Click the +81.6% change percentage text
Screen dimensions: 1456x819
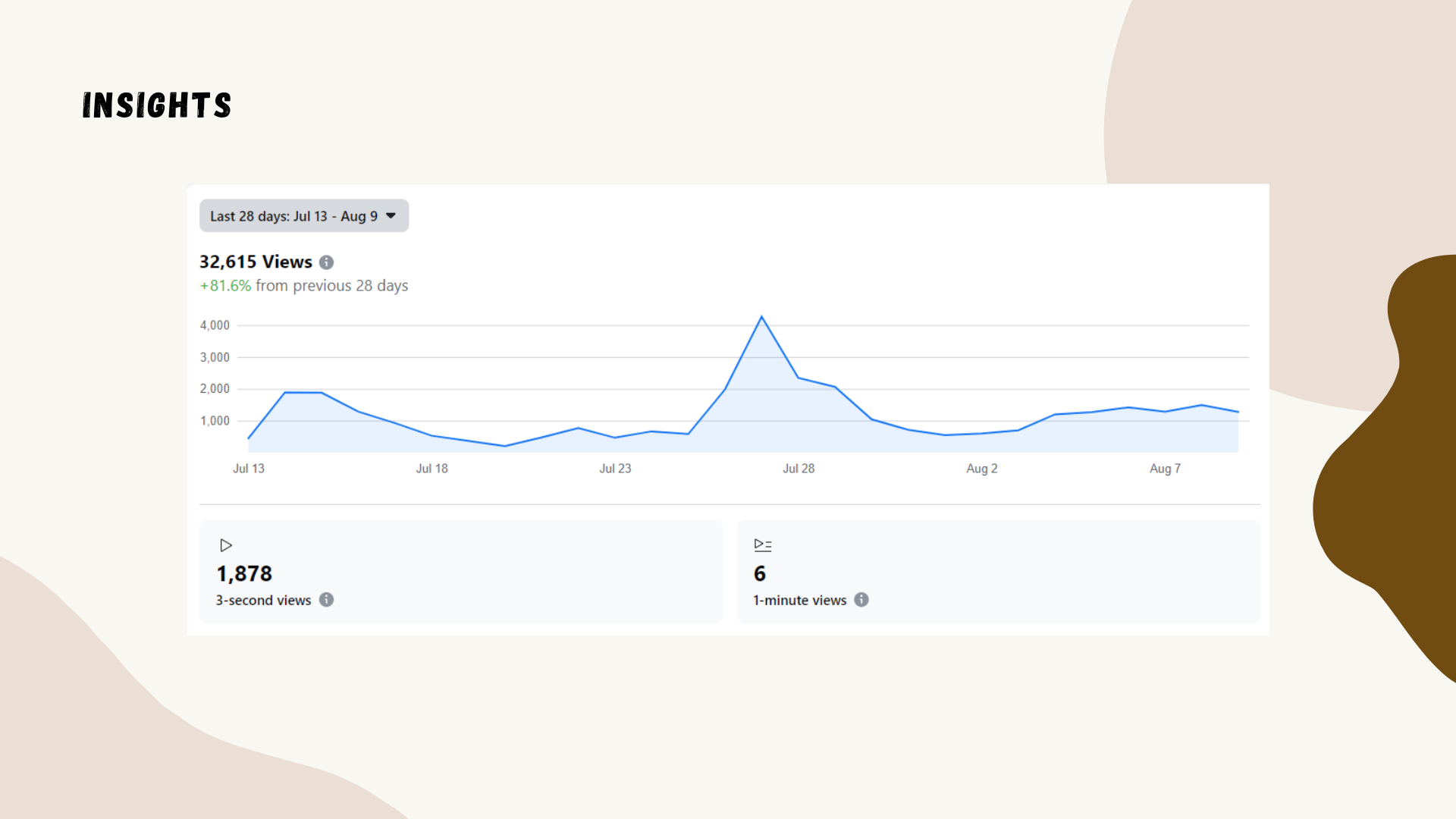point(225,286)
